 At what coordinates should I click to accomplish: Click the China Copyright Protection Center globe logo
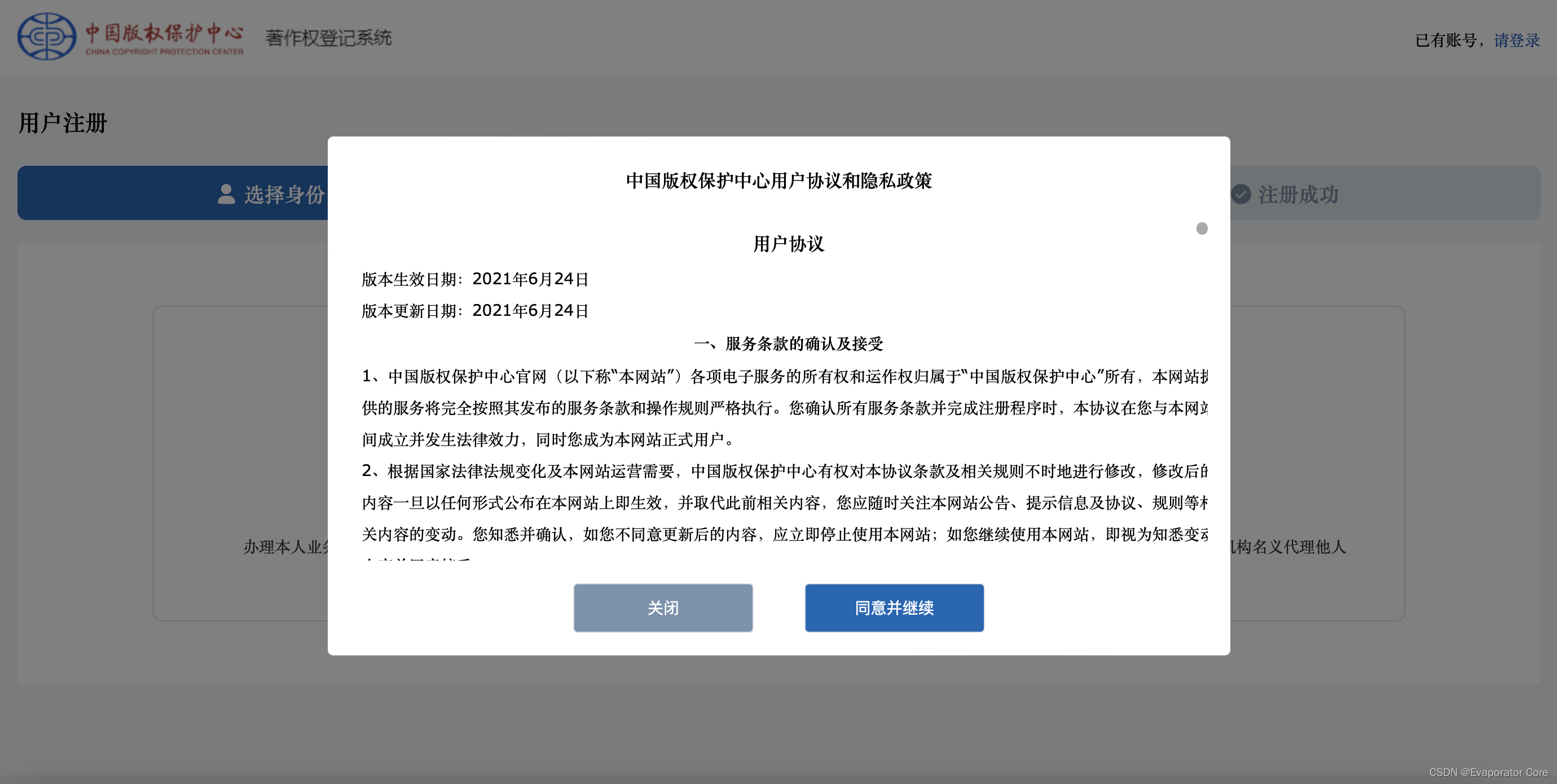coord(46,36)
